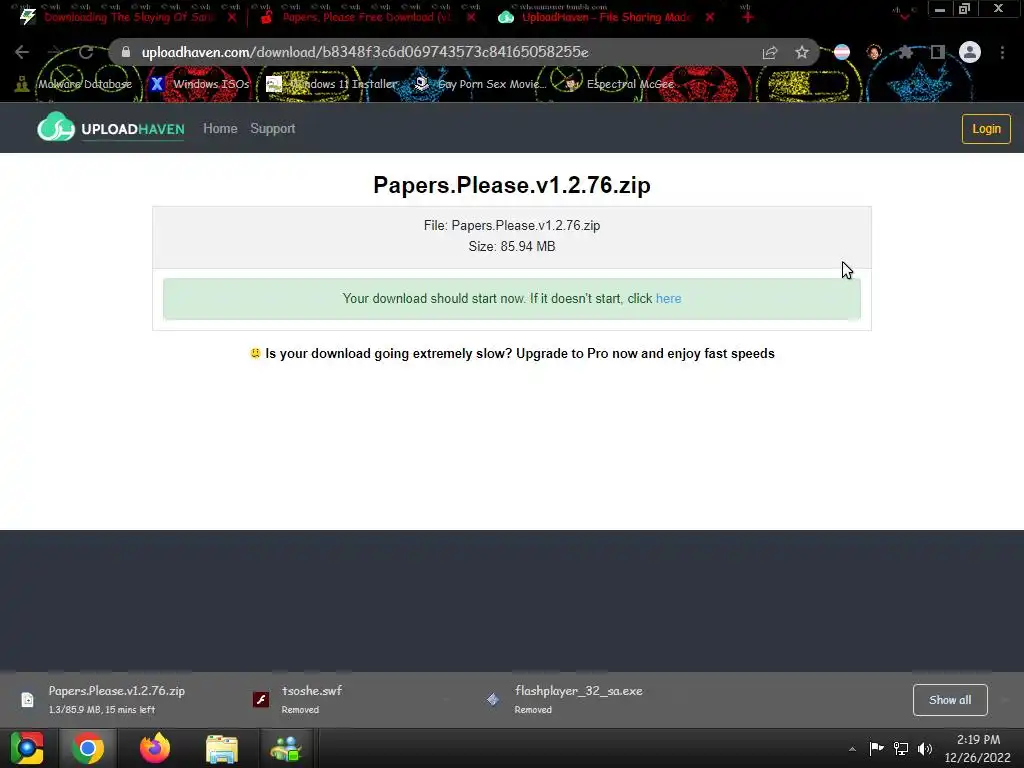Bookmark this page with the star icon

pos(802,52)
